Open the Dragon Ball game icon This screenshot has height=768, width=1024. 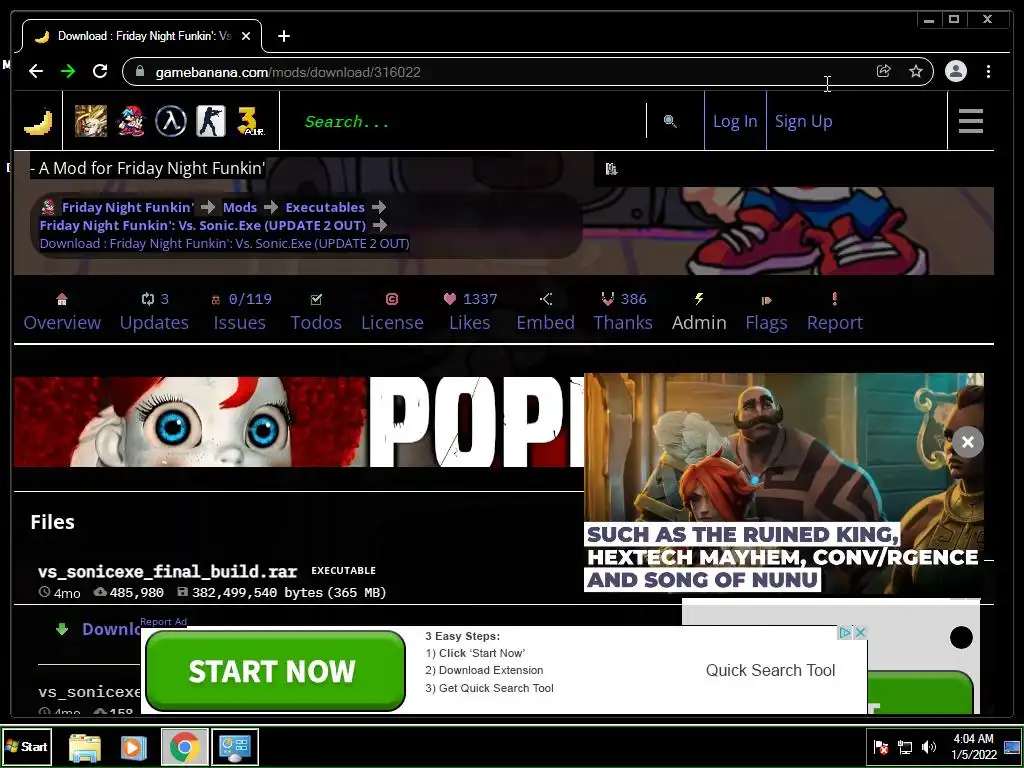(x=91, y=121)
